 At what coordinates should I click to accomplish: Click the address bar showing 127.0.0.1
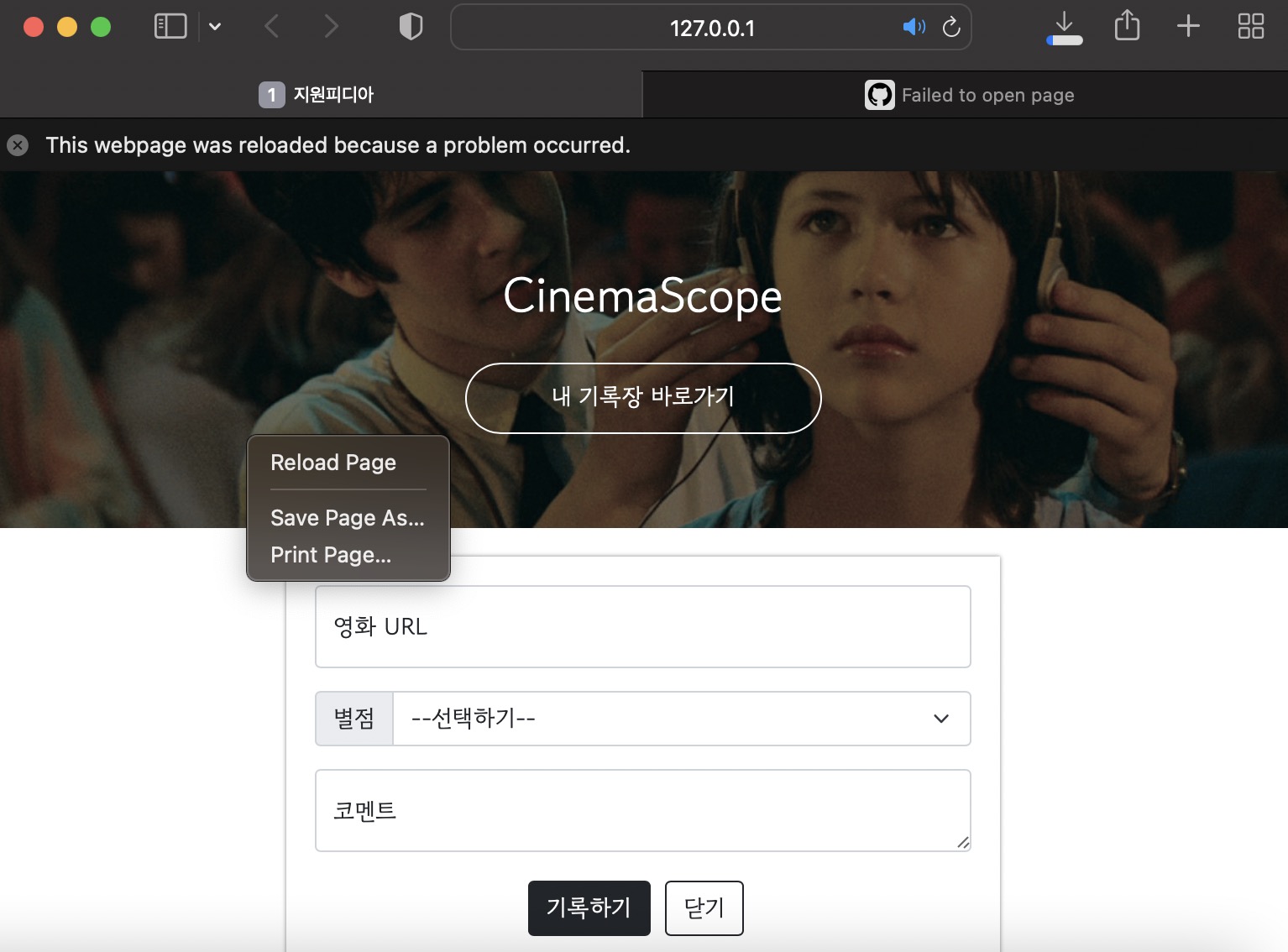click(711, 28)
